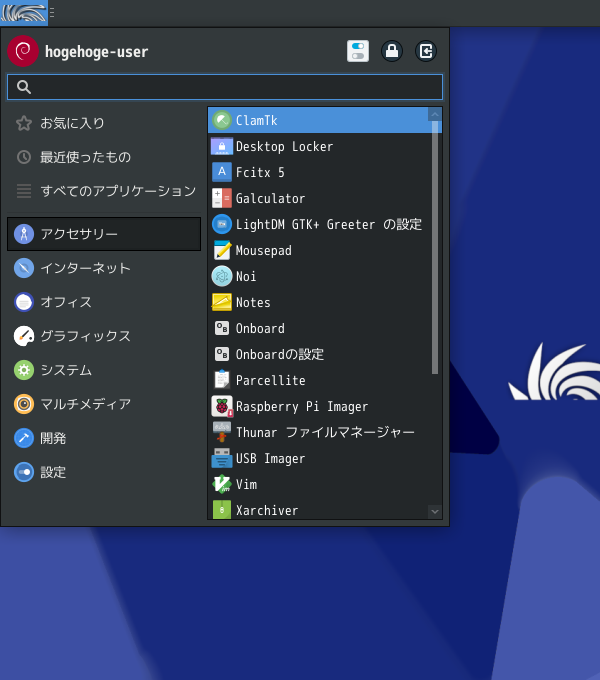Launch Mousepad text editor icon
Screen dimensions: 600x680
pyautogui.click(x=222, y=250)
